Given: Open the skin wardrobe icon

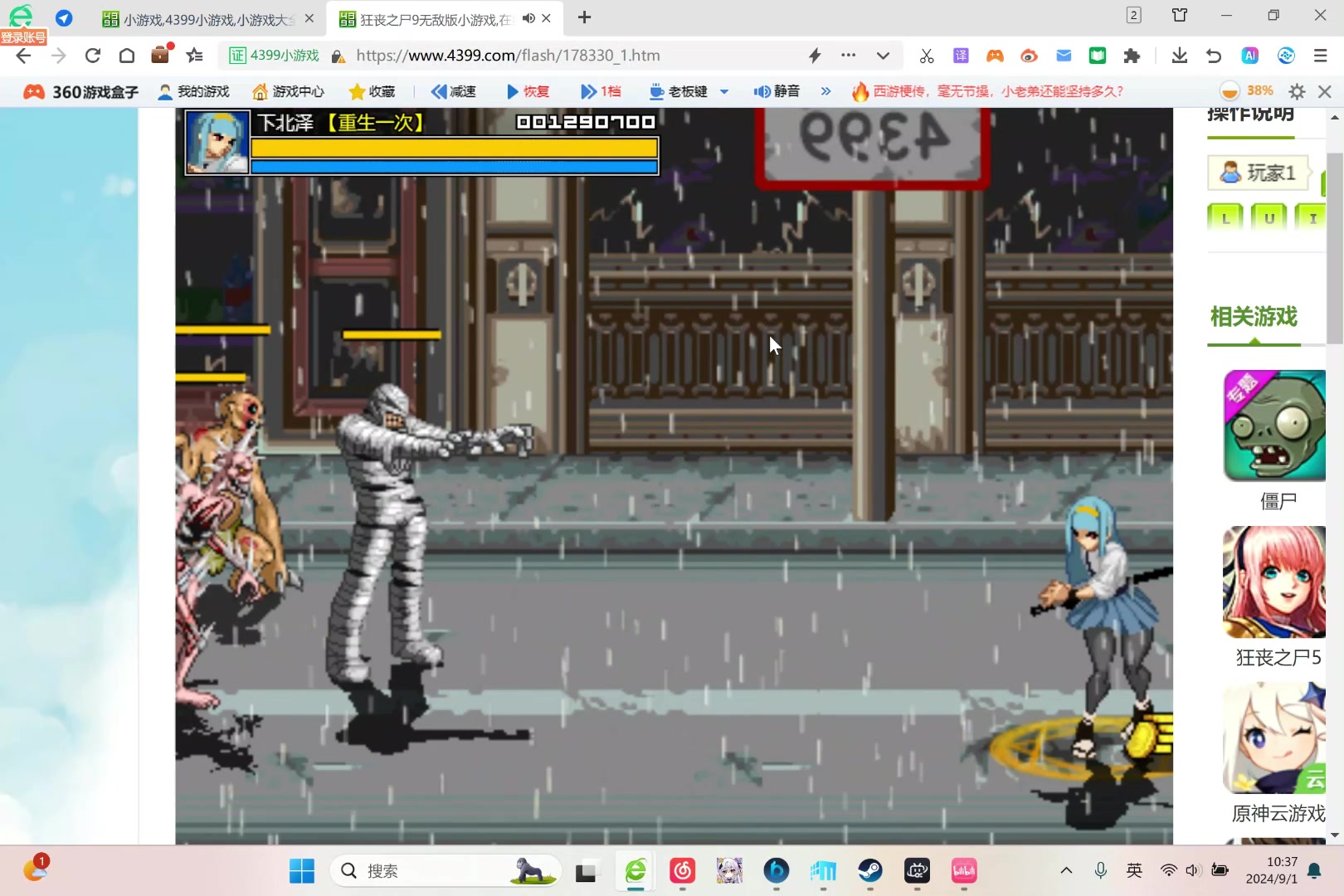Looking at the screenshot, I should (1180, 15).
